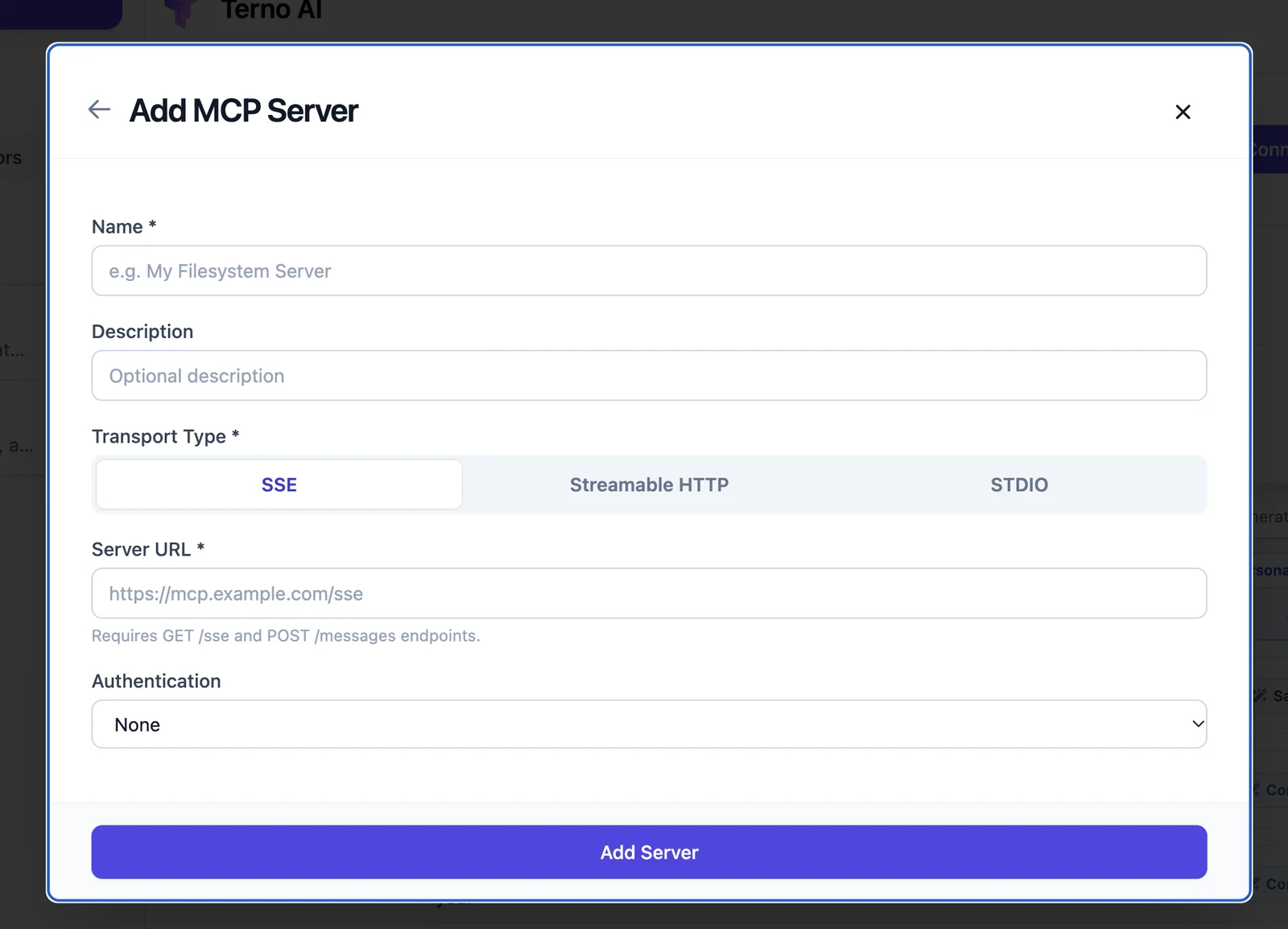
Task: Select the SSE transport type
Action: coord(279,485)
